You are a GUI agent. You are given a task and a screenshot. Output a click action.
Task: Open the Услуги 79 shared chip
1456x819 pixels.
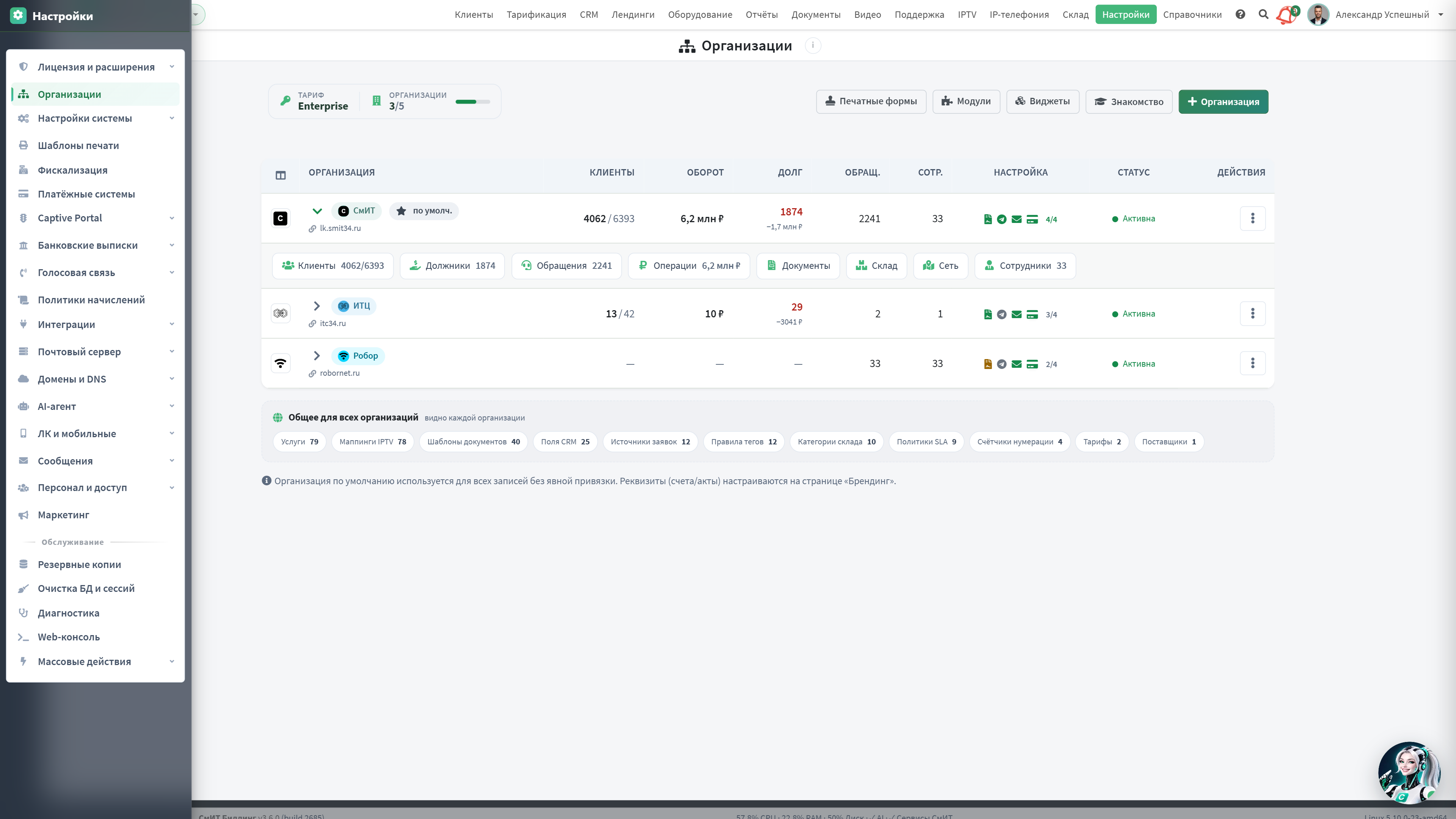click(300, 442)
